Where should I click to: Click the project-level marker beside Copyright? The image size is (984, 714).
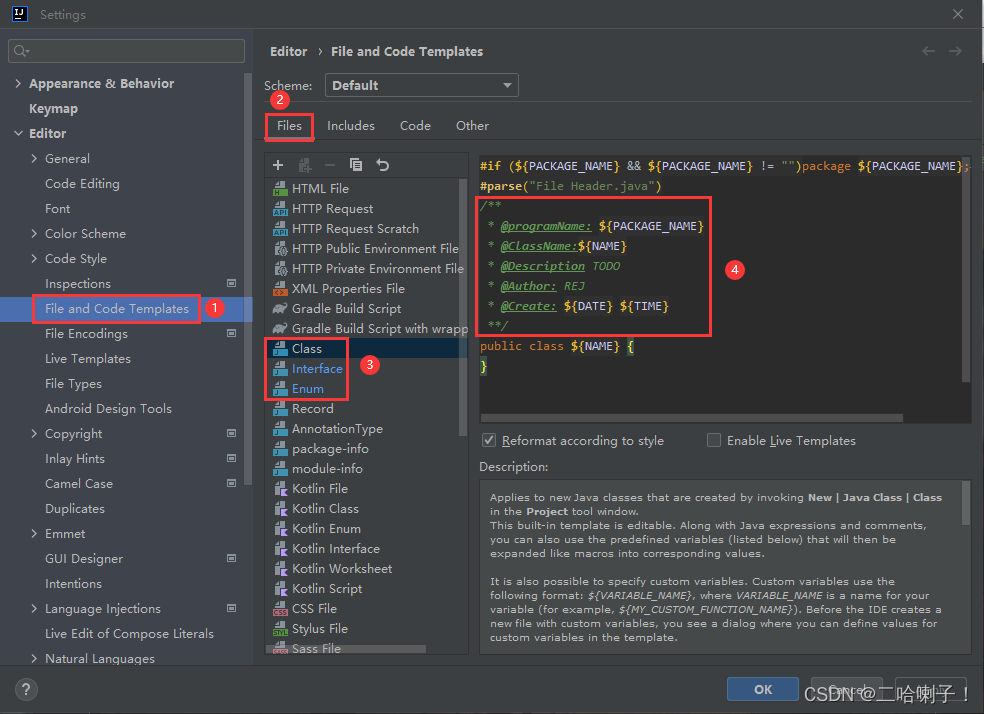232,434
